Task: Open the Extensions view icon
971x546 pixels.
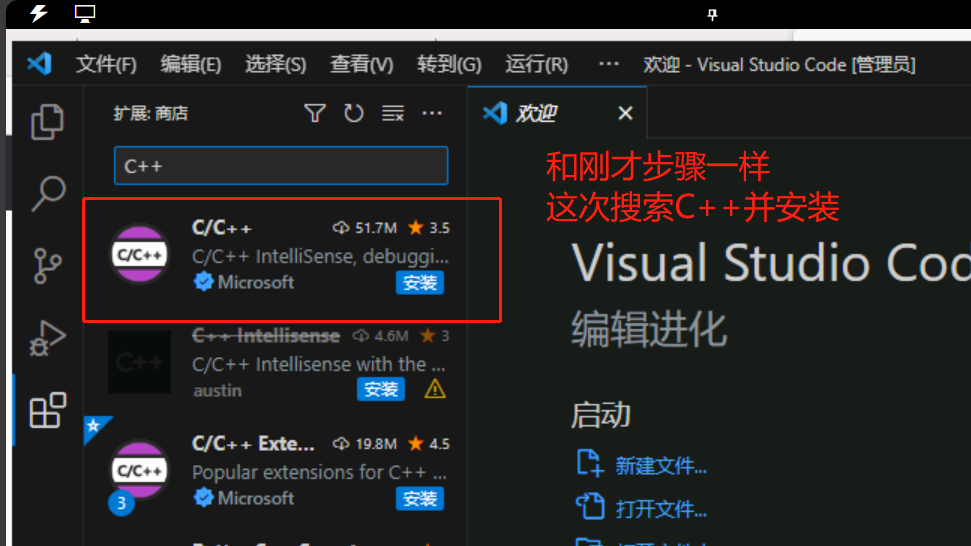Action: (48, 410)
